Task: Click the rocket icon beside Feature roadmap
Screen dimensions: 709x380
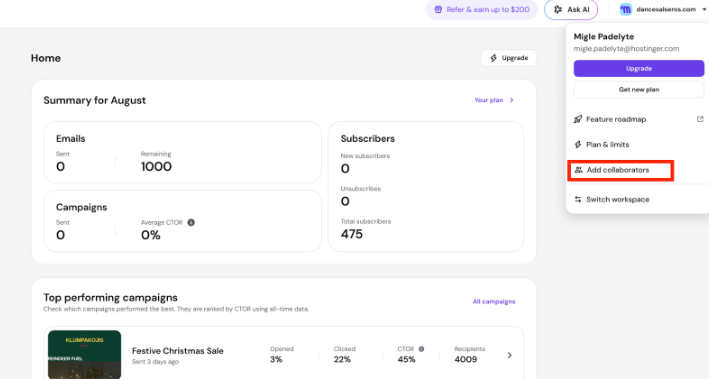Action: [x=578, y=119]
